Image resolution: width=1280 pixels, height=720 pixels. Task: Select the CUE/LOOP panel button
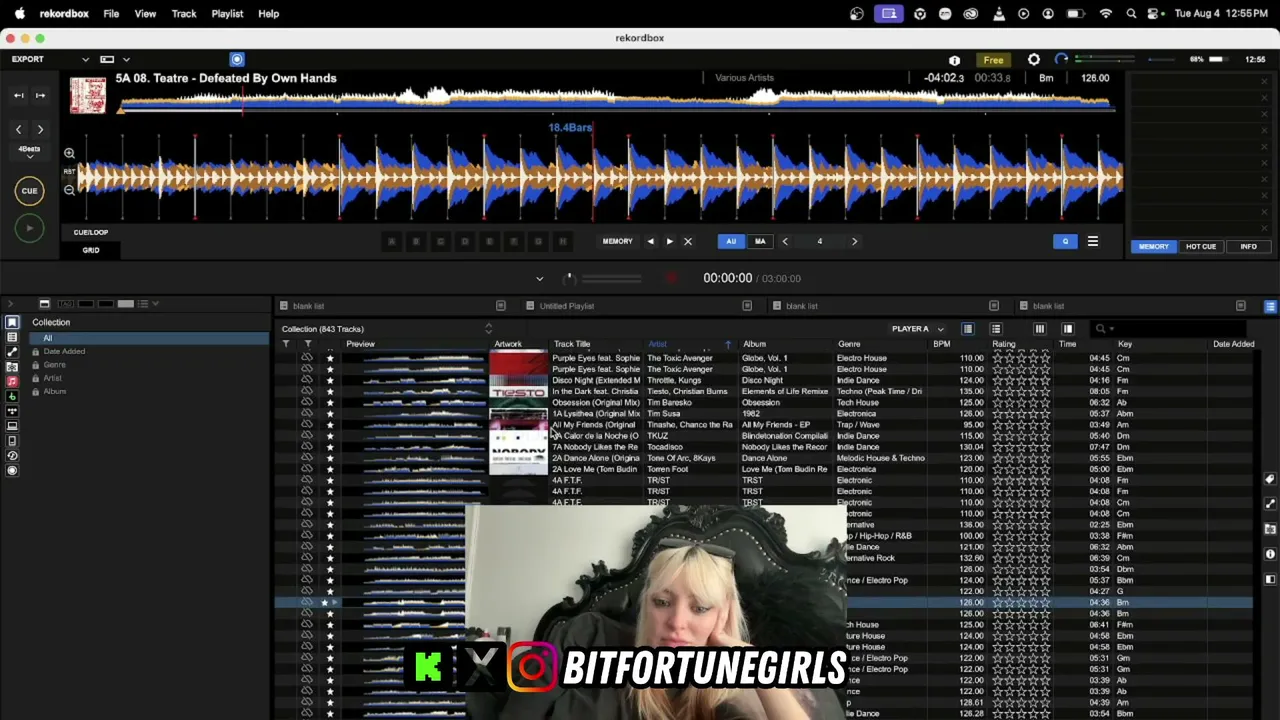[91, 232]
